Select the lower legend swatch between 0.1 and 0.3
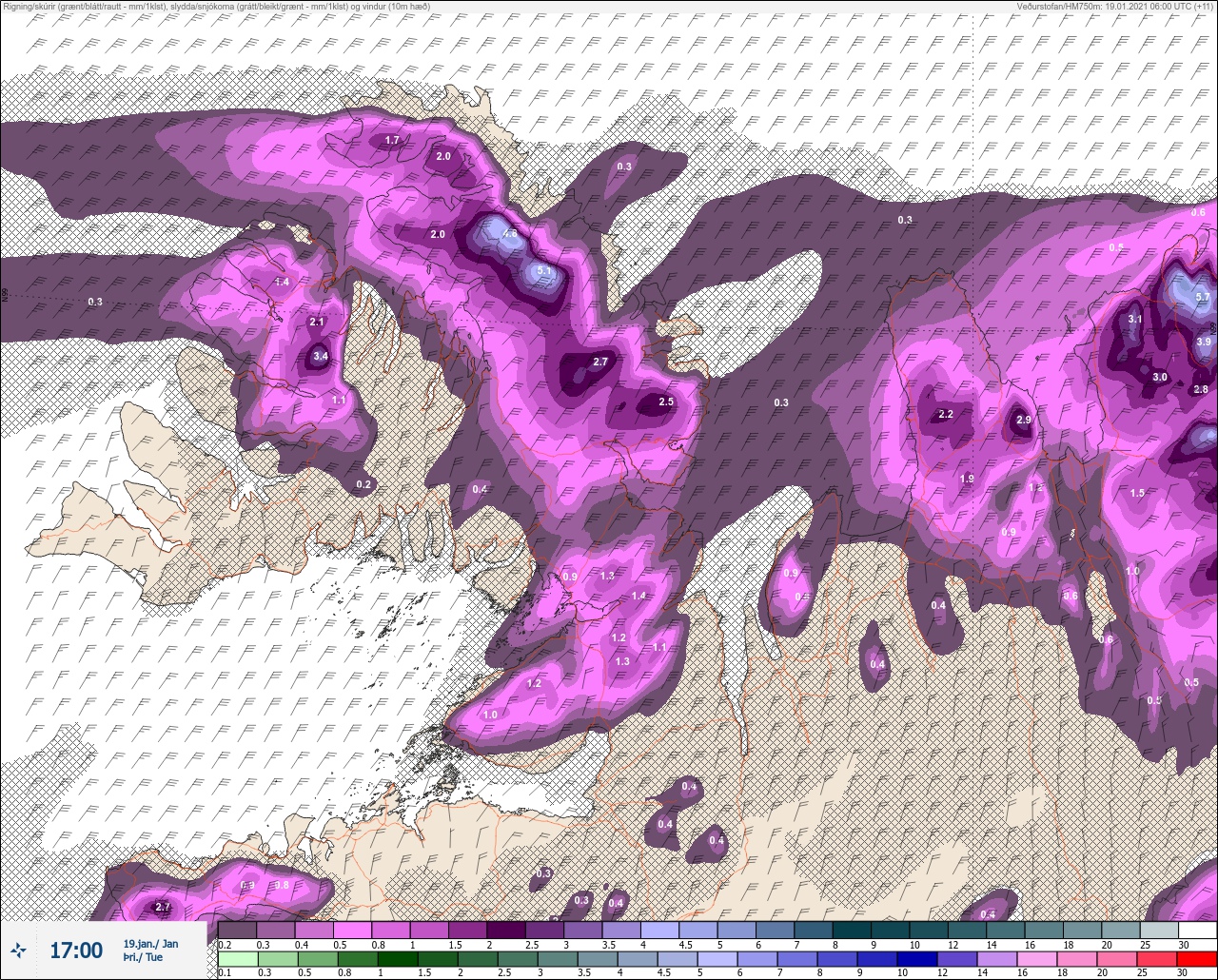The width and height of the screenshot is (1218, 980). [x=237, y=958]
